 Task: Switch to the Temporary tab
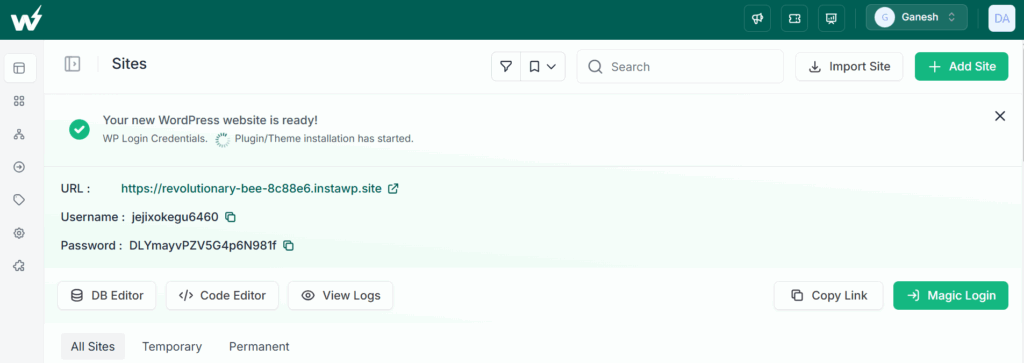(172, 347)
